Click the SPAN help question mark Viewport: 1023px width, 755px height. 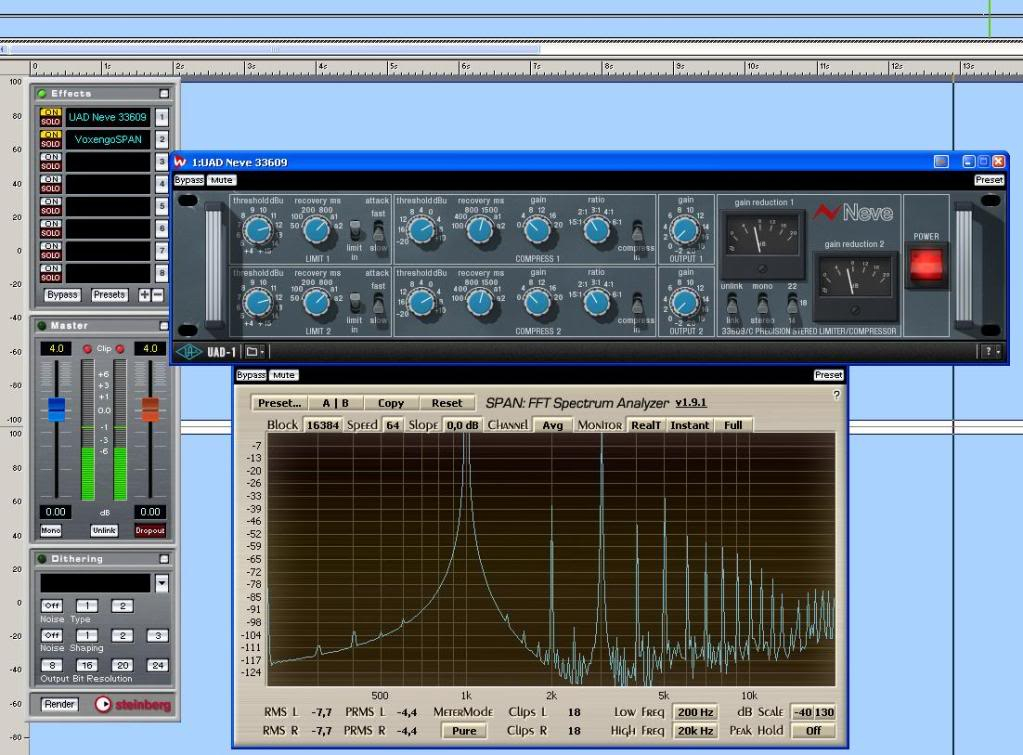[837, 395]
